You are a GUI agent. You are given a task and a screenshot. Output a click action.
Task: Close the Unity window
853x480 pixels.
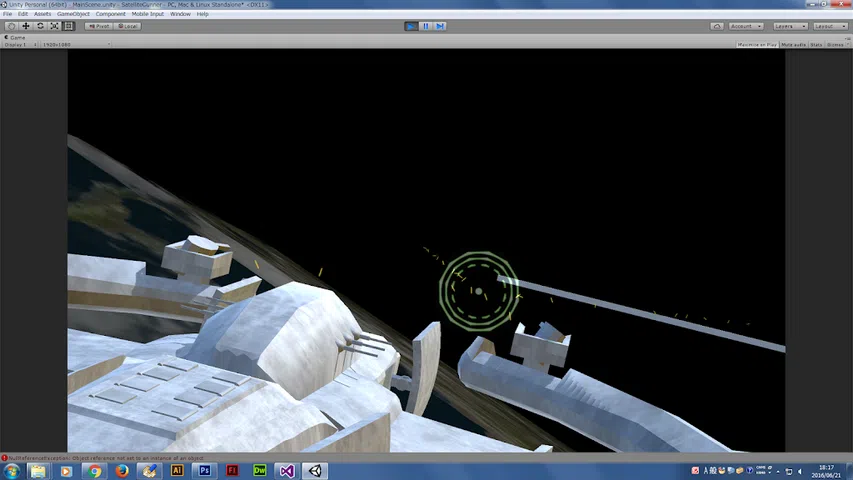(x=841, y=4)
